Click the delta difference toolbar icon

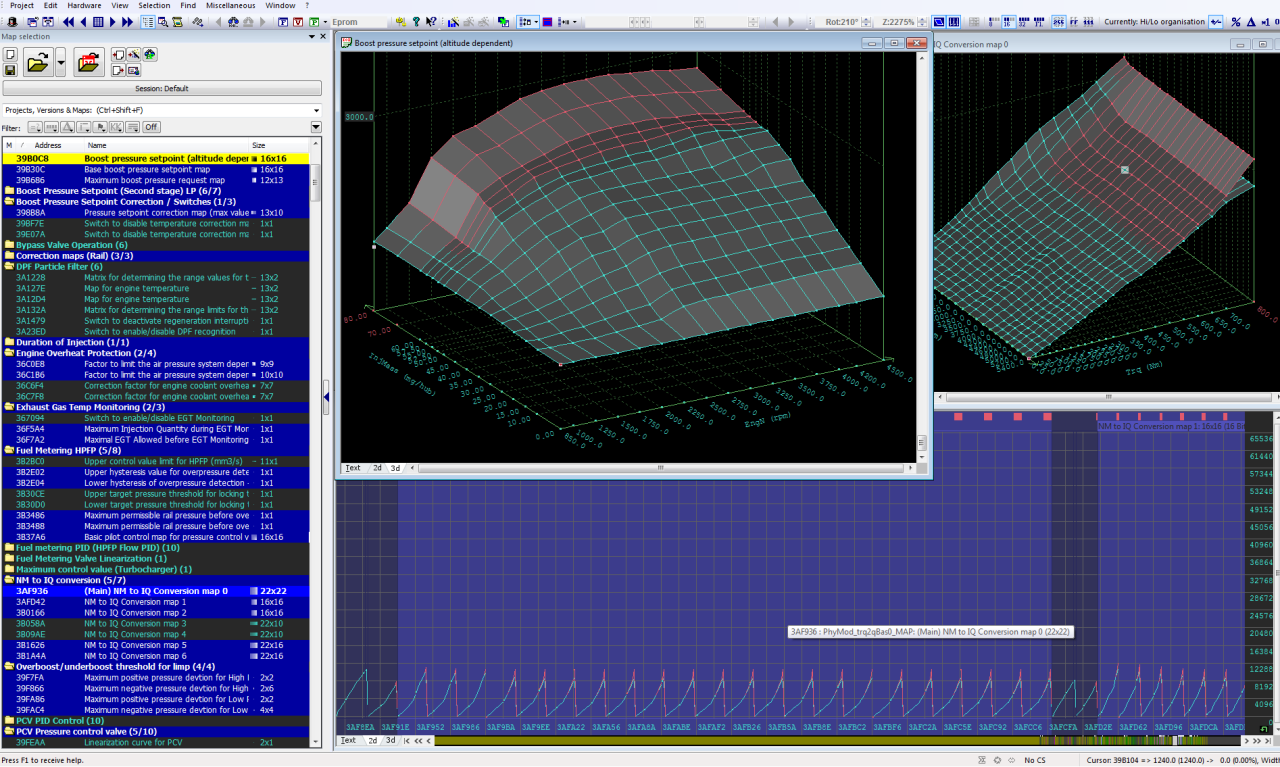[1250, 21]
